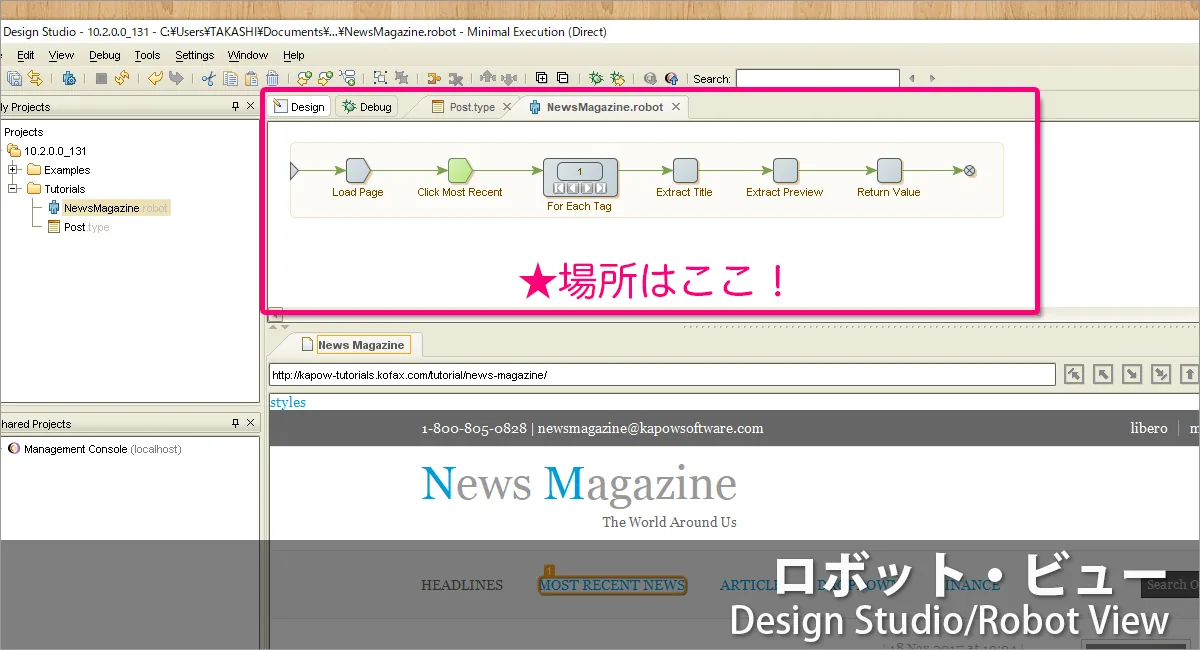Click the Delete trash can icon
The image size is (1200, 650).
(x=272, y=78)
